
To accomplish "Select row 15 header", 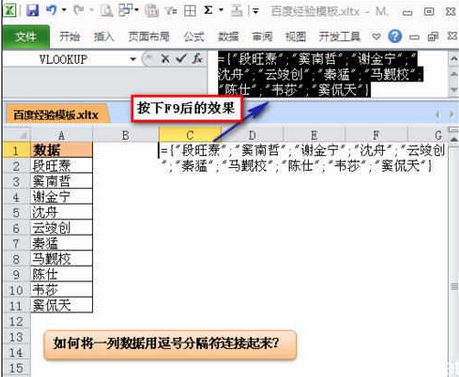I will 16,368.
